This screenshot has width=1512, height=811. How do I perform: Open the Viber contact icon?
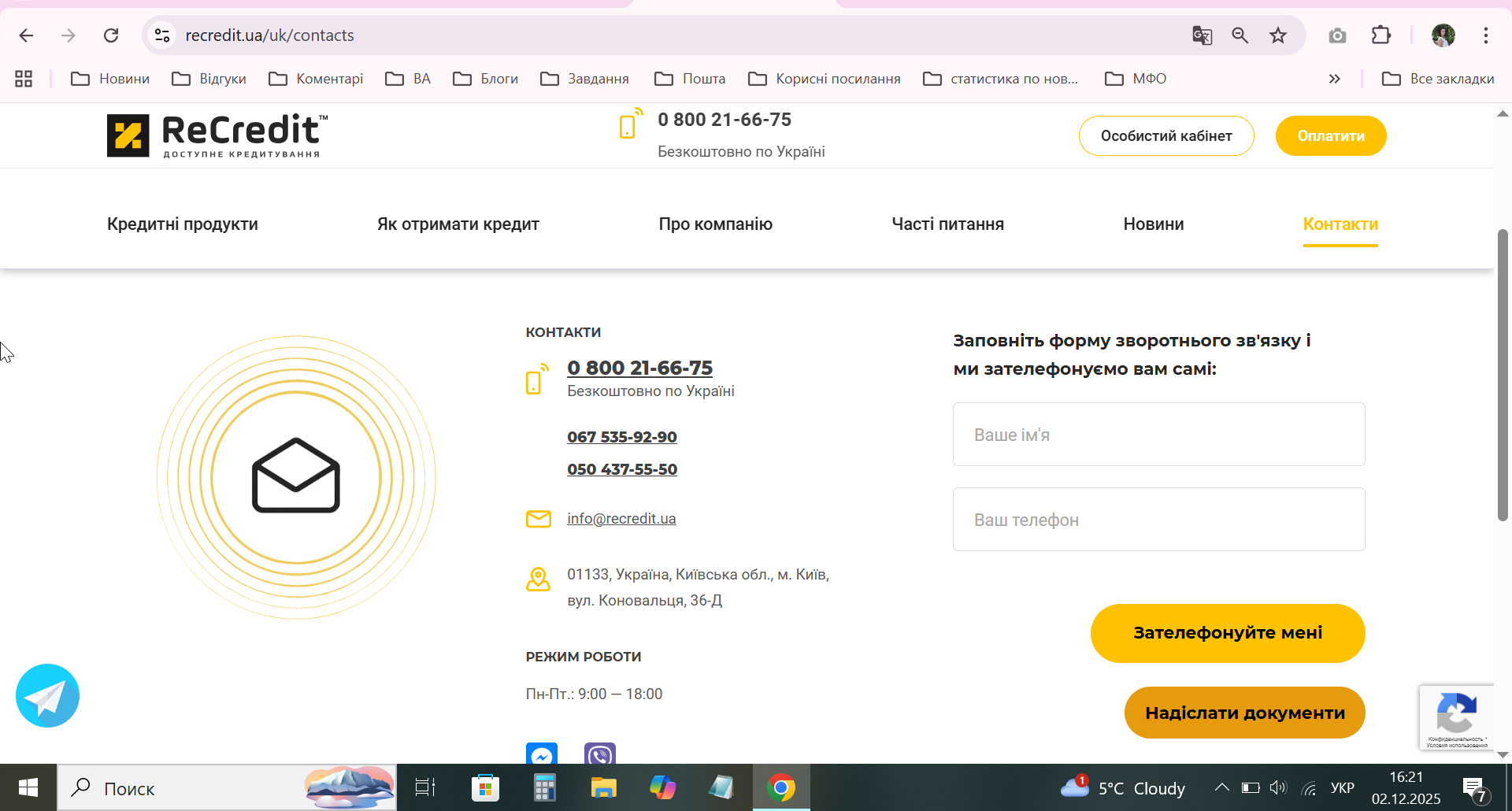[600, 754]
